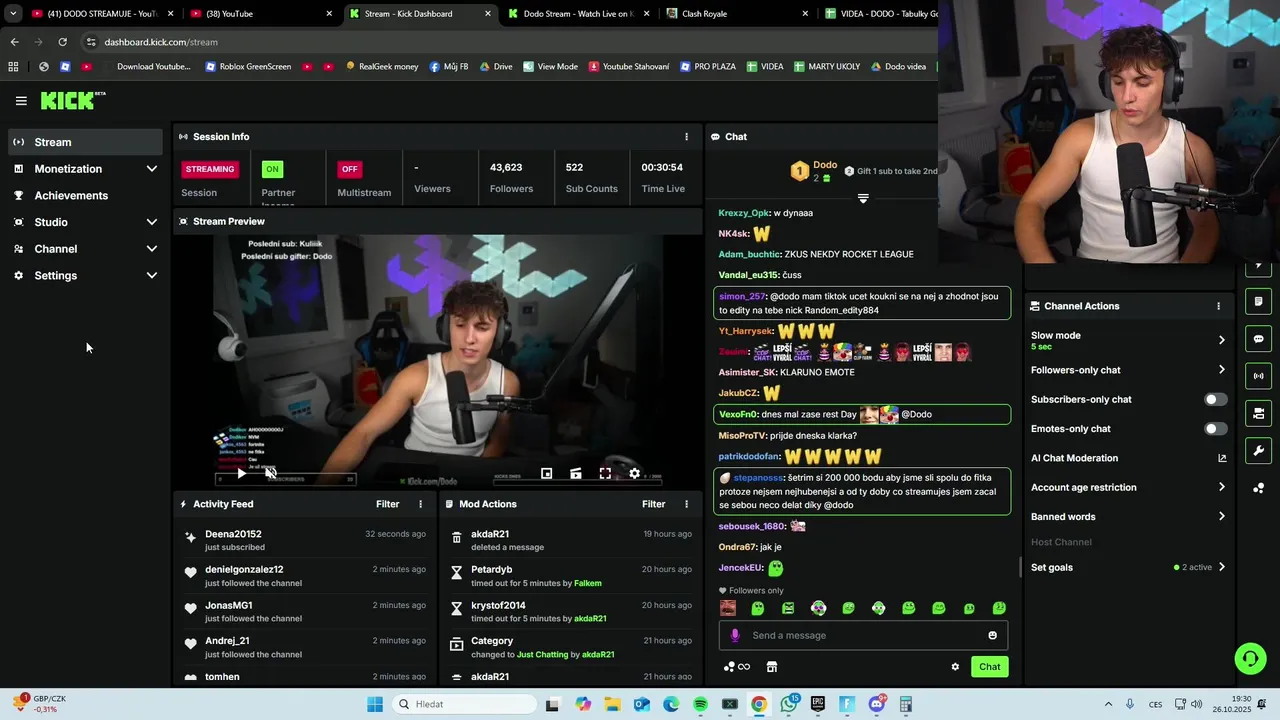Select Stream in the sidebar

pos(86,142)
